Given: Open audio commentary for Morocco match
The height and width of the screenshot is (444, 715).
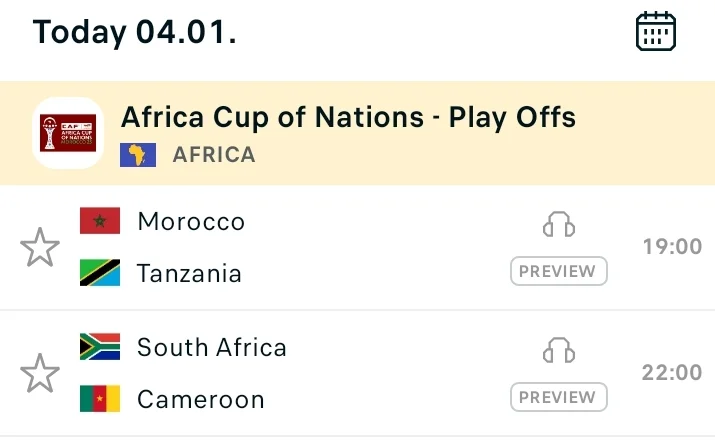Looking at the screenshot, I should [559, 224].
